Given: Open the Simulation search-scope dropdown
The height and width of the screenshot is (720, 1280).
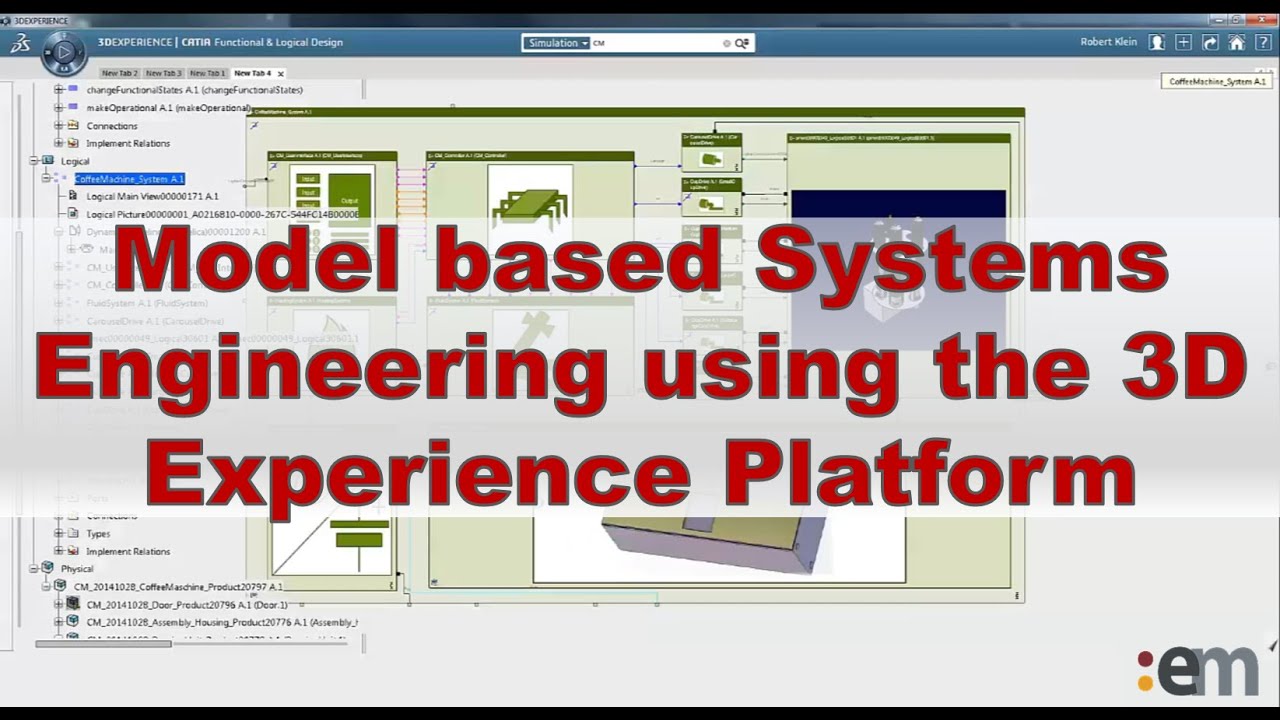Looking at the screenshot, I should pos(556,43).
